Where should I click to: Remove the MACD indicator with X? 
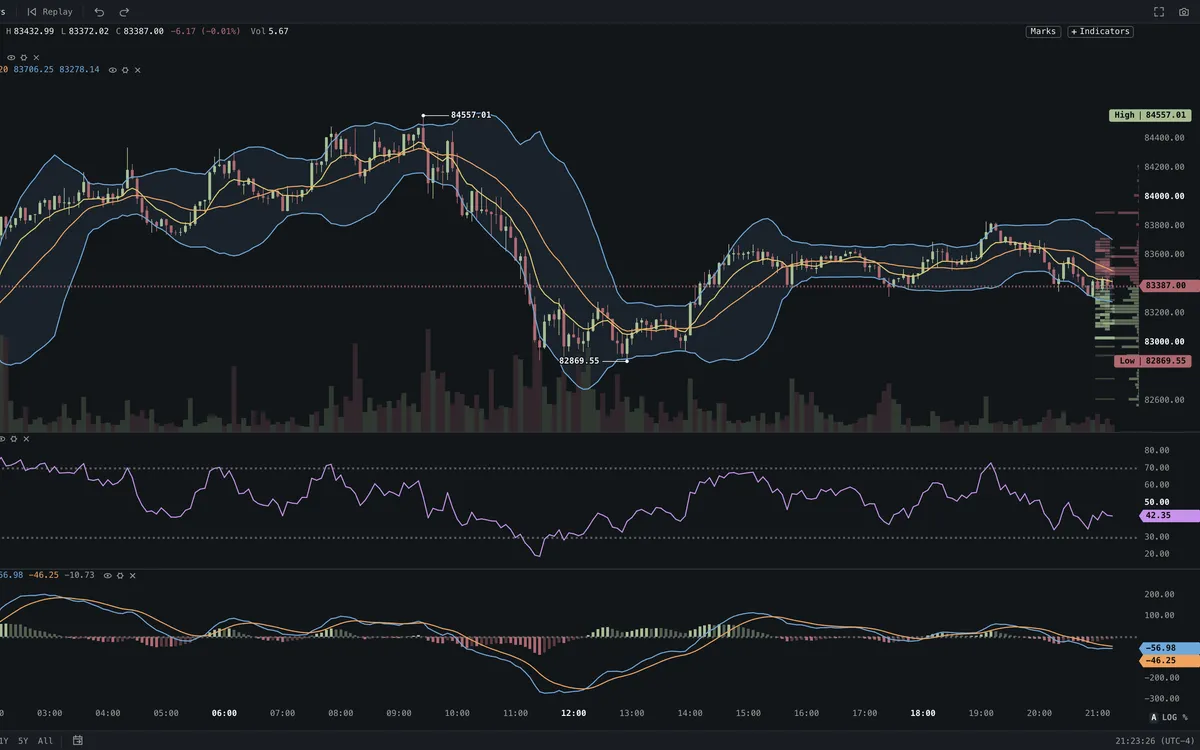132,575
